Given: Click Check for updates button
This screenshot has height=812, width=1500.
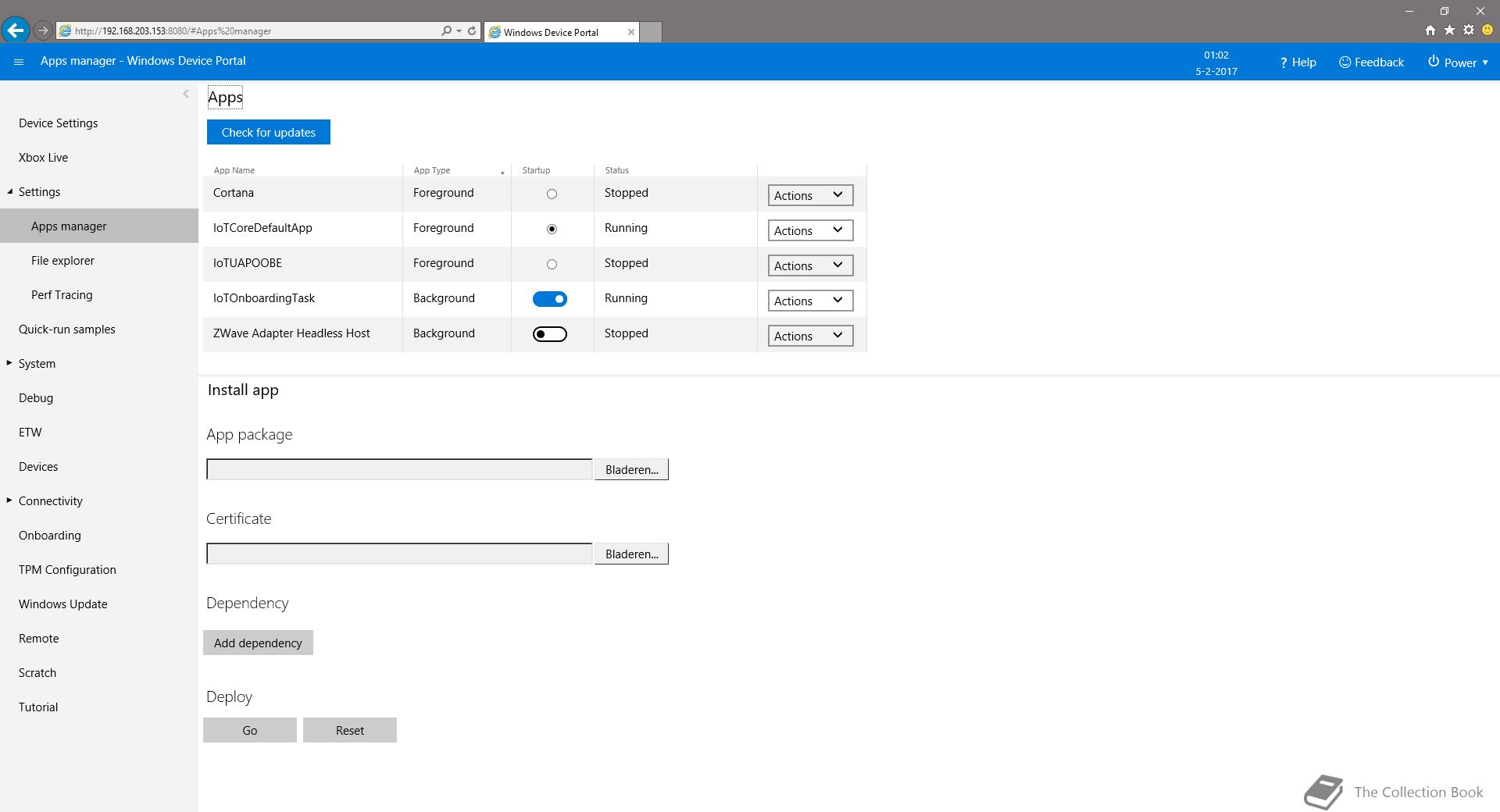Looking at the screenshot, I should click(269, 132).
